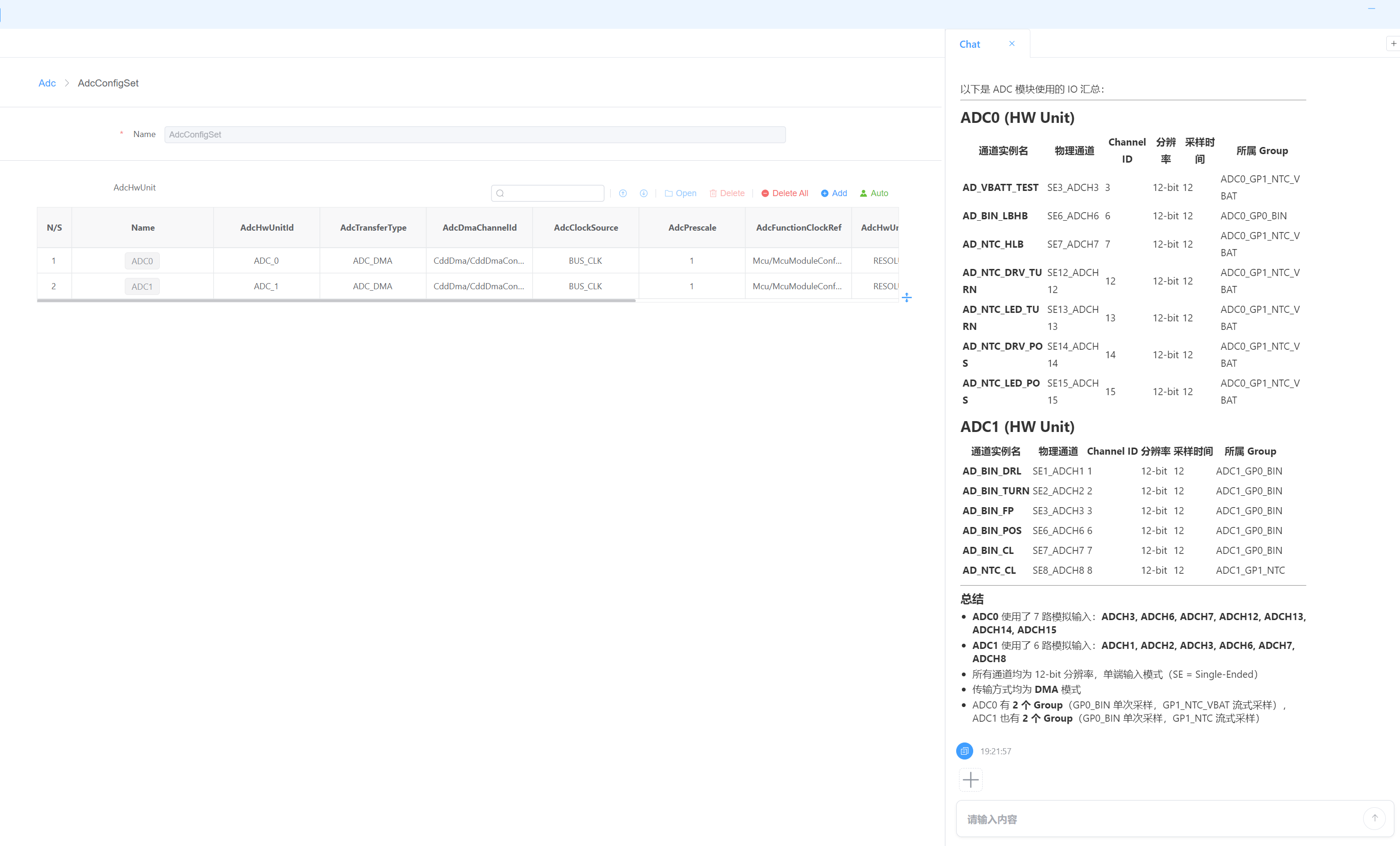
Task: Focus the AdcHwUnit search box
Action: (x=547, y=193)
